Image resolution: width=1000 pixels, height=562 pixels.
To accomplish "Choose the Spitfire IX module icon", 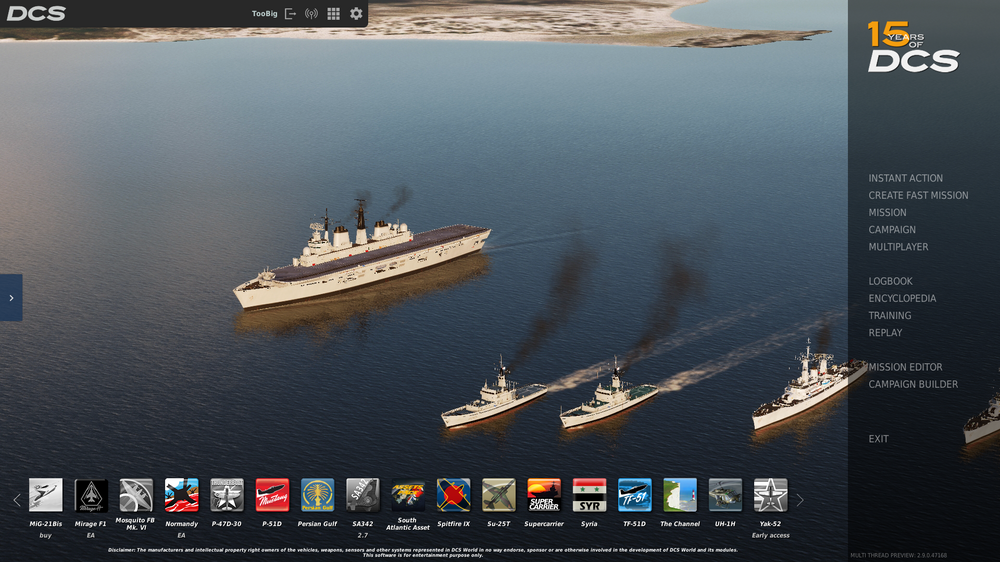I will tap(453, 495).
